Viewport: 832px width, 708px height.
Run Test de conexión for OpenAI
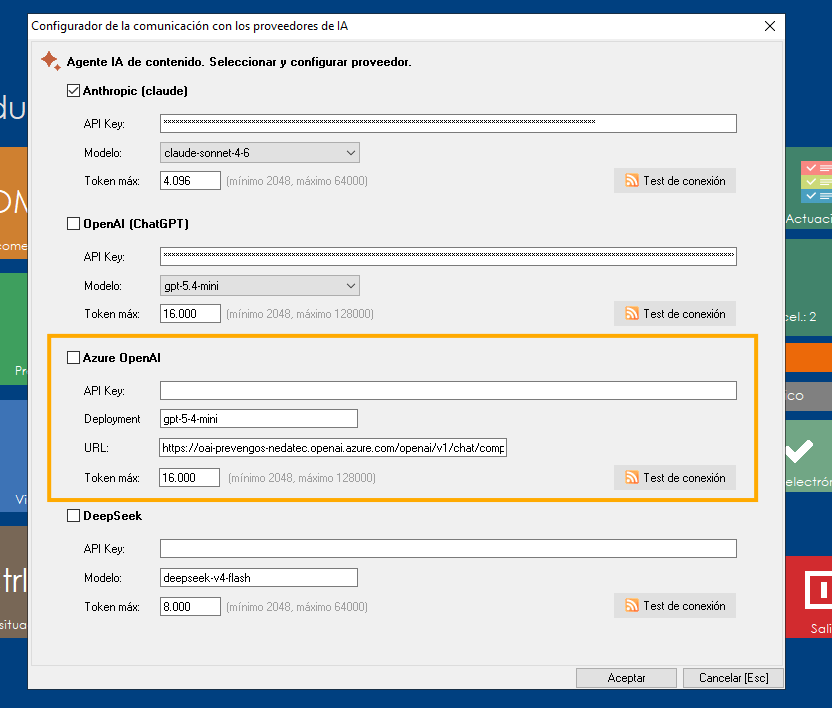coord(674,314)
